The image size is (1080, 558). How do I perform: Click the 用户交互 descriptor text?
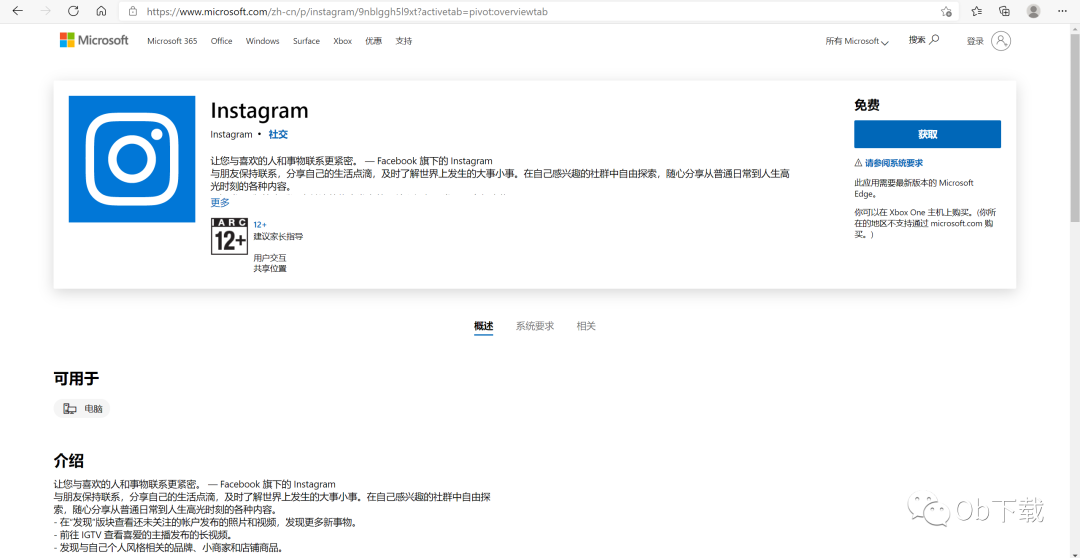tap(270, 258)
